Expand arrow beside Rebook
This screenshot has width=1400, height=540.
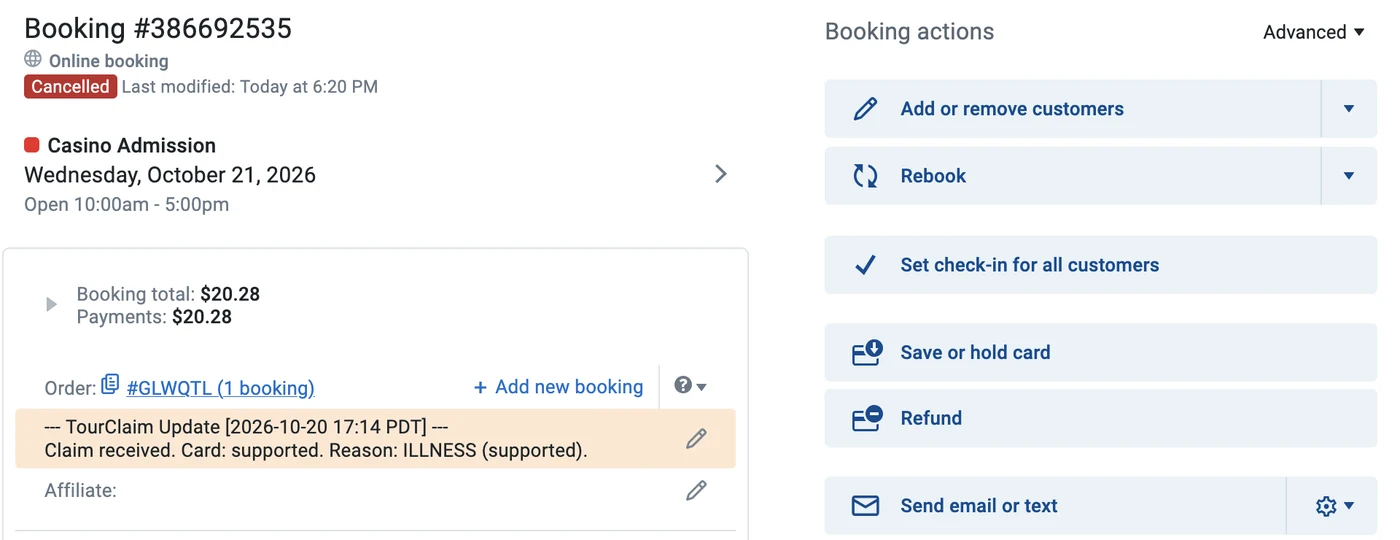[1349, 176]
